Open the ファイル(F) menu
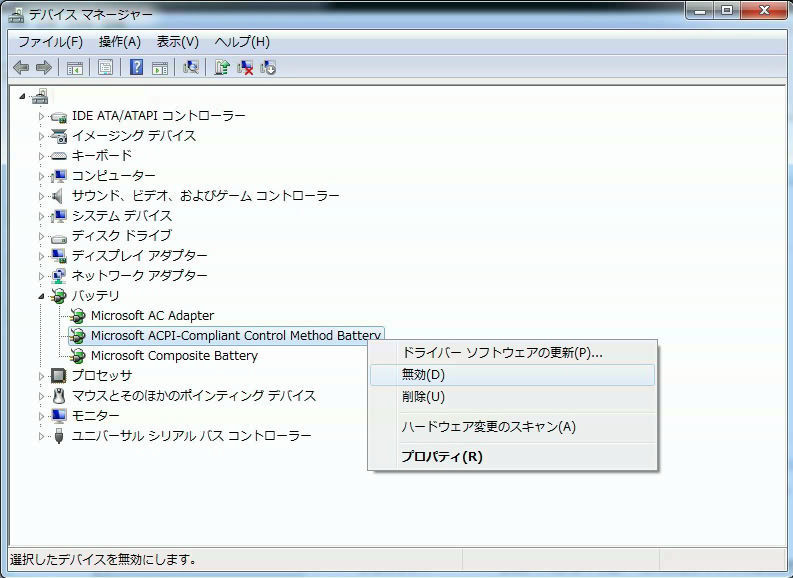The width and height of the screenshot is (793, 578). click(x=50, y=41)
